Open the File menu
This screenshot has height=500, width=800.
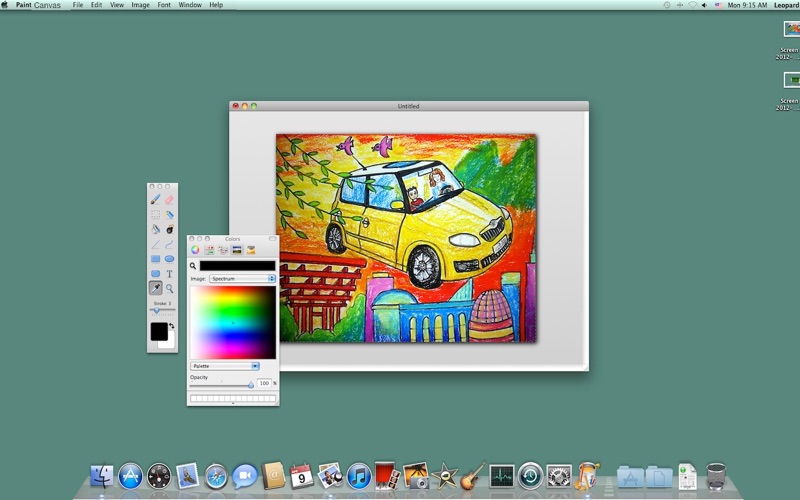coord(78,5)
